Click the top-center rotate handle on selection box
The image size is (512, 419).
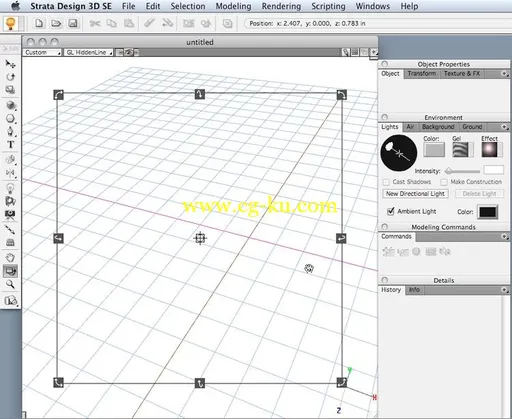coord(200,94)
